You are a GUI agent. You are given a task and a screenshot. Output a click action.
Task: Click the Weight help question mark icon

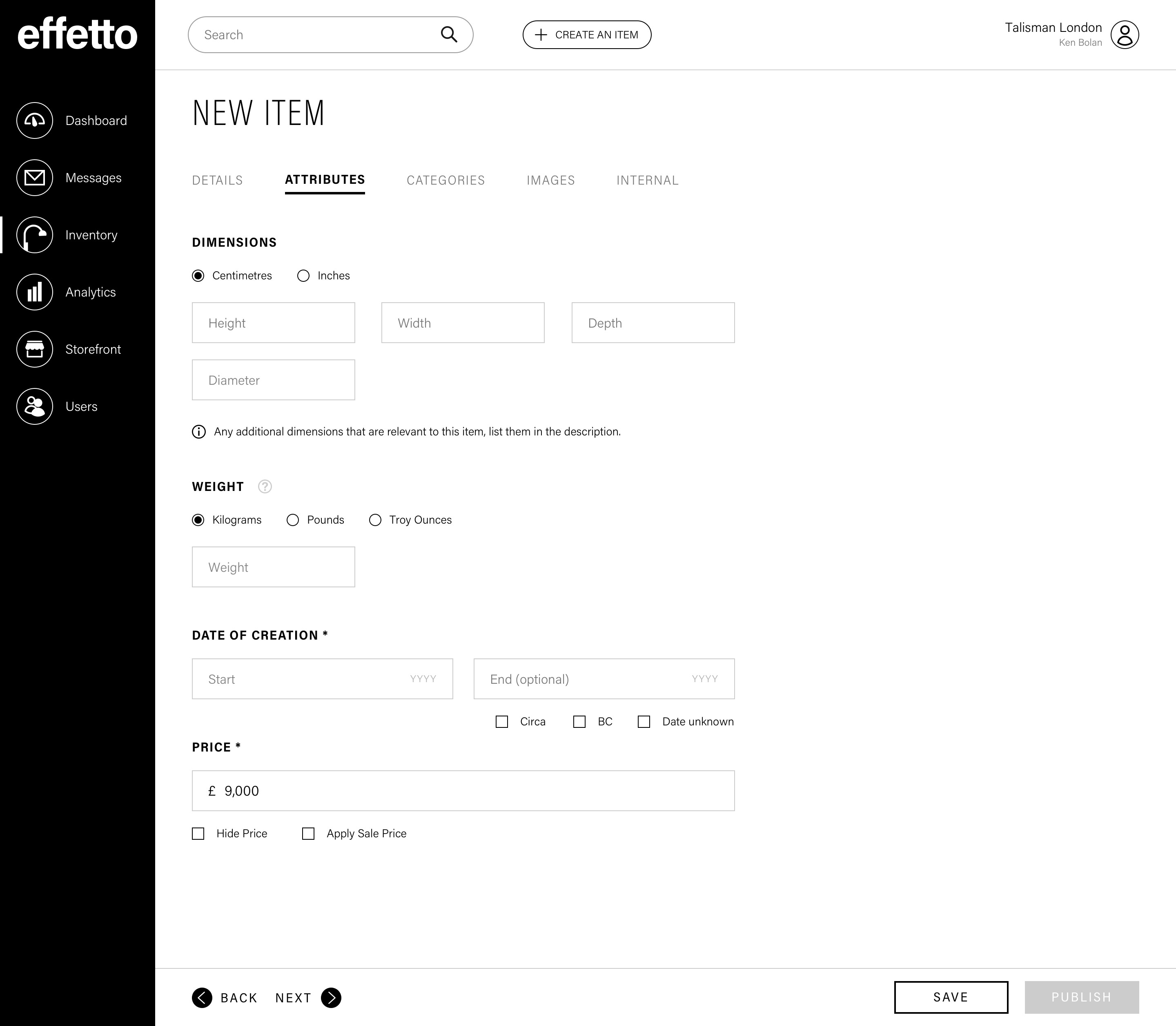pyautogui.click(x=265, y=487)
